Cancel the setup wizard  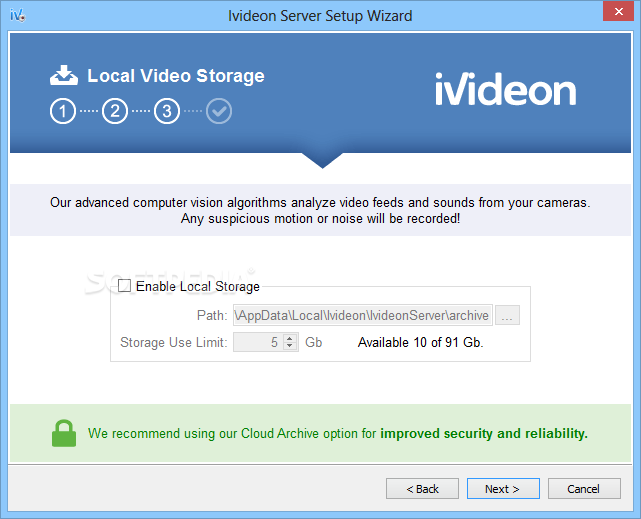tap(584, 489)
